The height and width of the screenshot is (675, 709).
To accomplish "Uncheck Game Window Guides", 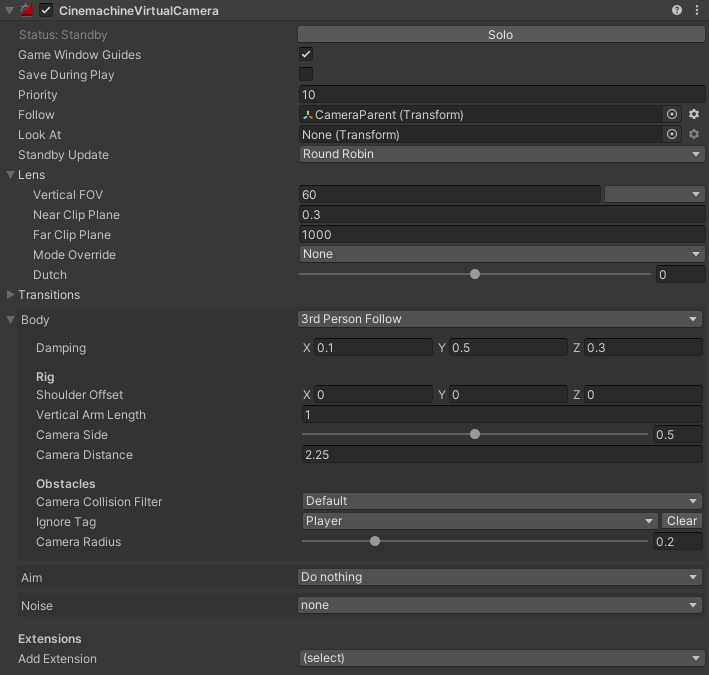I will point(306,55).
